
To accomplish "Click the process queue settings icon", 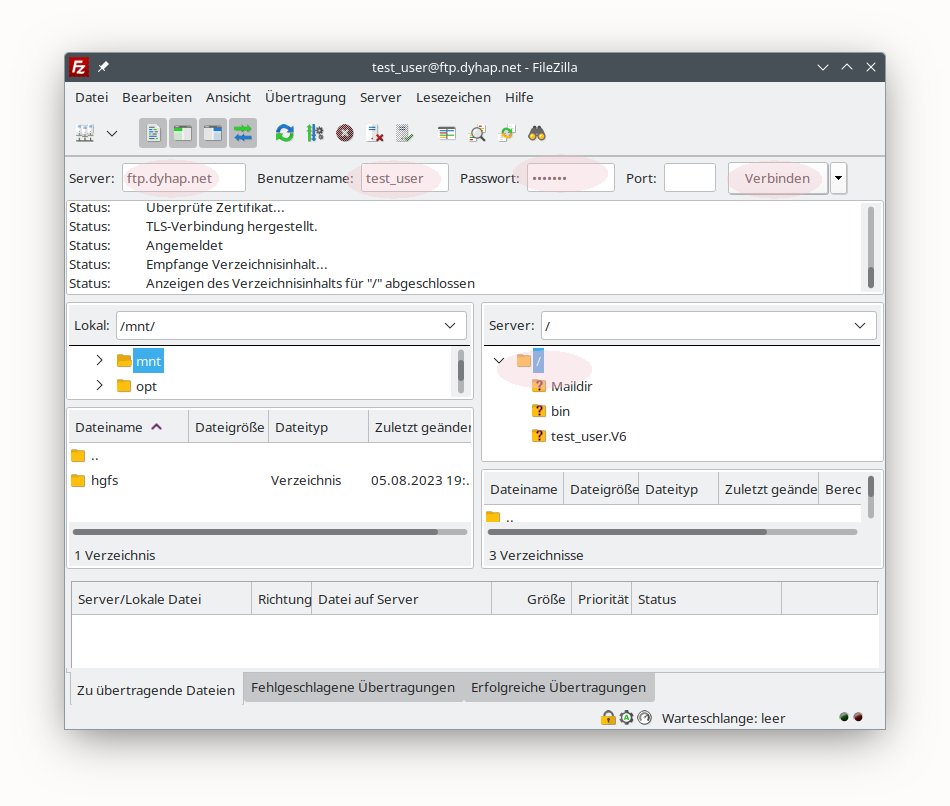I will [315, 133].
